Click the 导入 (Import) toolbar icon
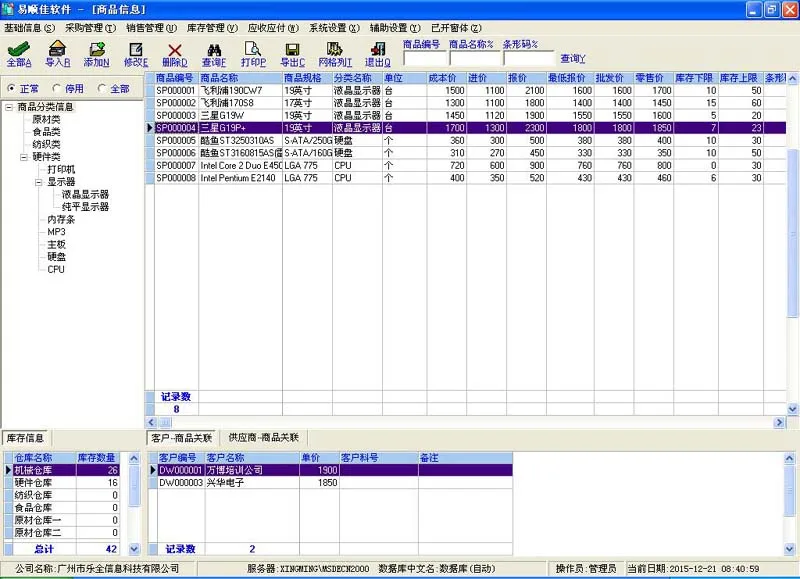800x579 pixels. tap(57, 49)
